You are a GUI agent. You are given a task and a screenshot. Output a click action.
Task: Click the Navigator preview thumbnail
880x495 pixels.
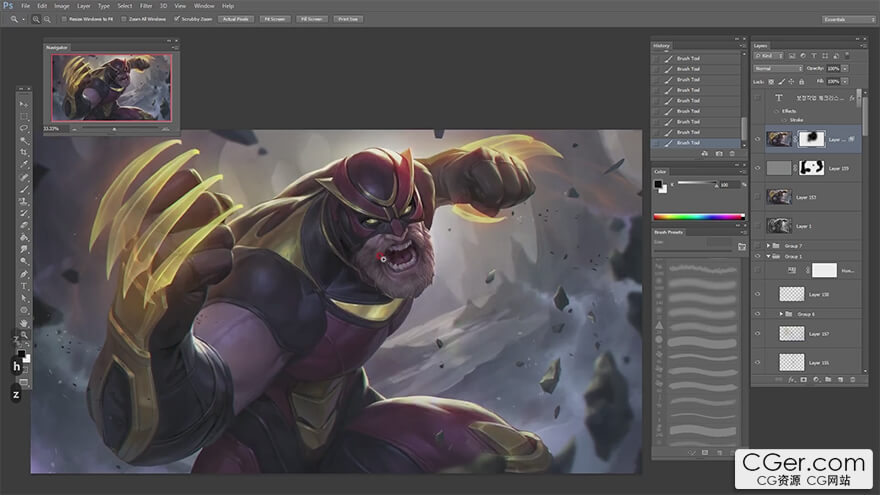tap(111, 86)
